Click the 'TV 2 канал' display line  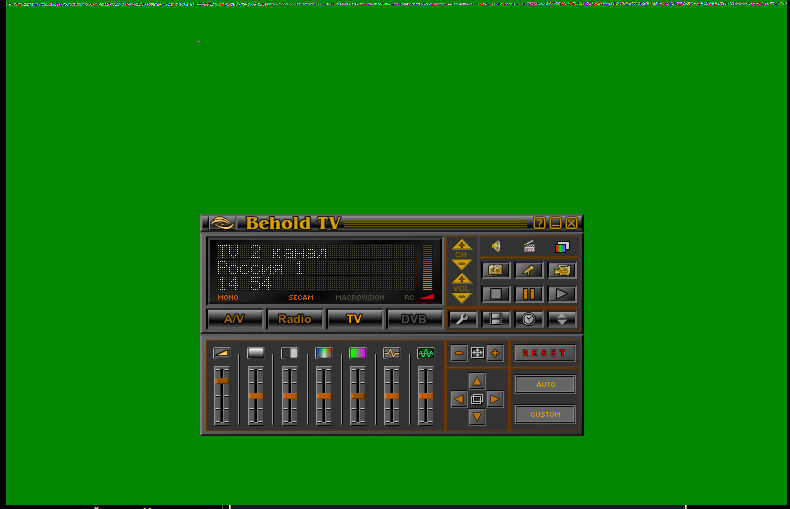tap(272, 251)
